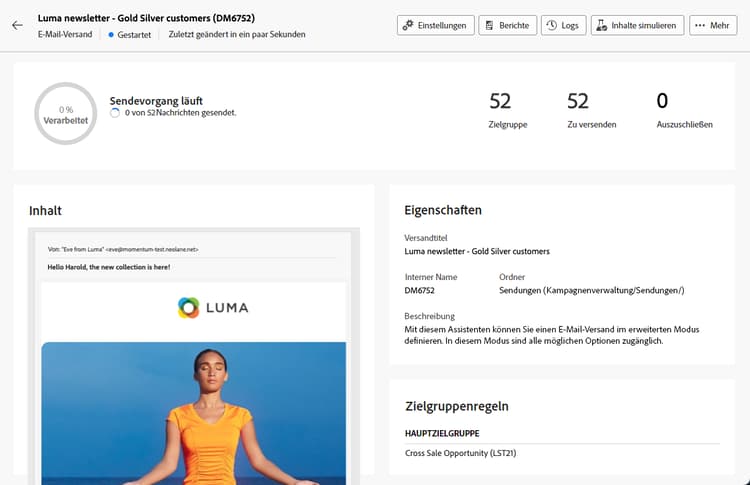Open Einstellungen delivery settings
750x485 pixels.
(x=435, y=25)
